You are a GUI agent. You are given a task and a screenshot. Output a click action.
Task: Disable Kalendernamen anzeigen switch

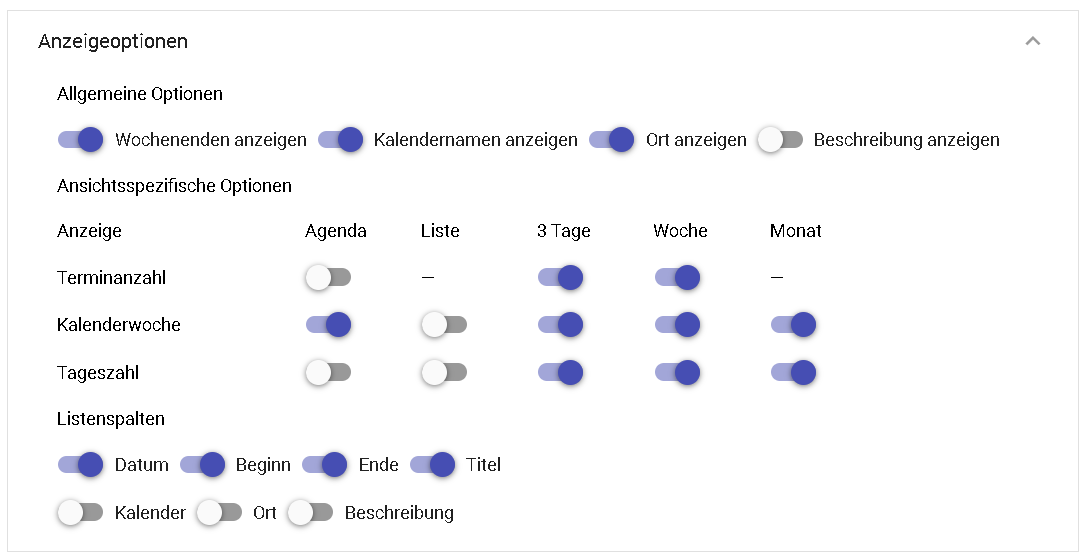pos(341,140)
